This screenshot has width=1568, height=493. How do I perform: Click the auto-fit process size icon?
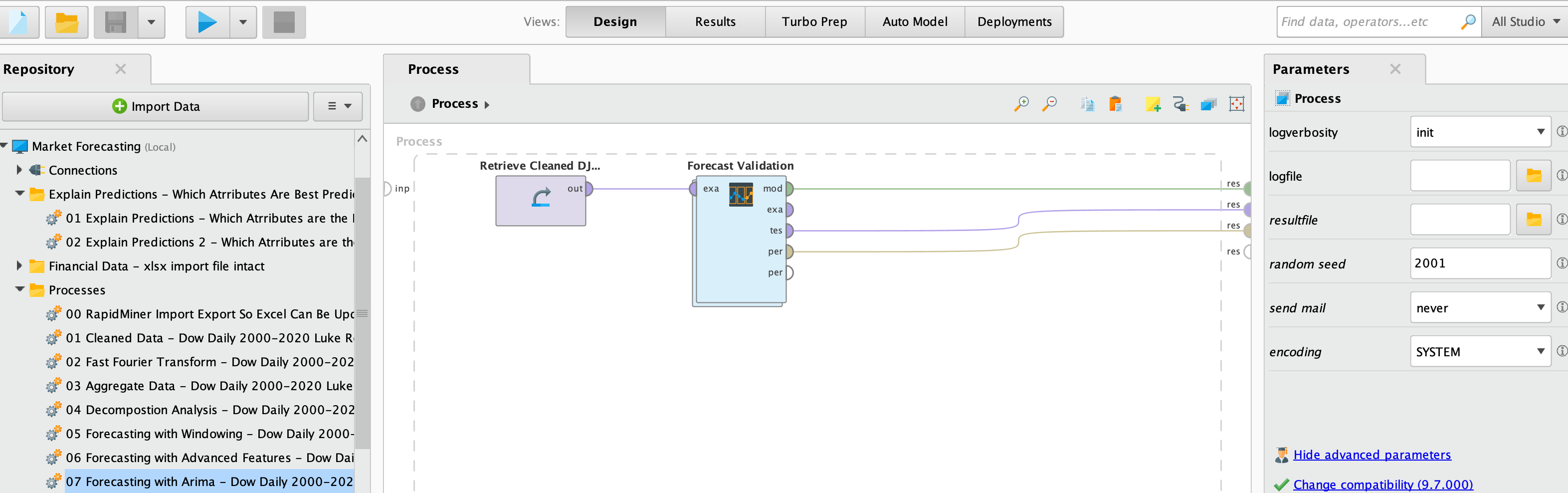click(x=1237, y=104)
